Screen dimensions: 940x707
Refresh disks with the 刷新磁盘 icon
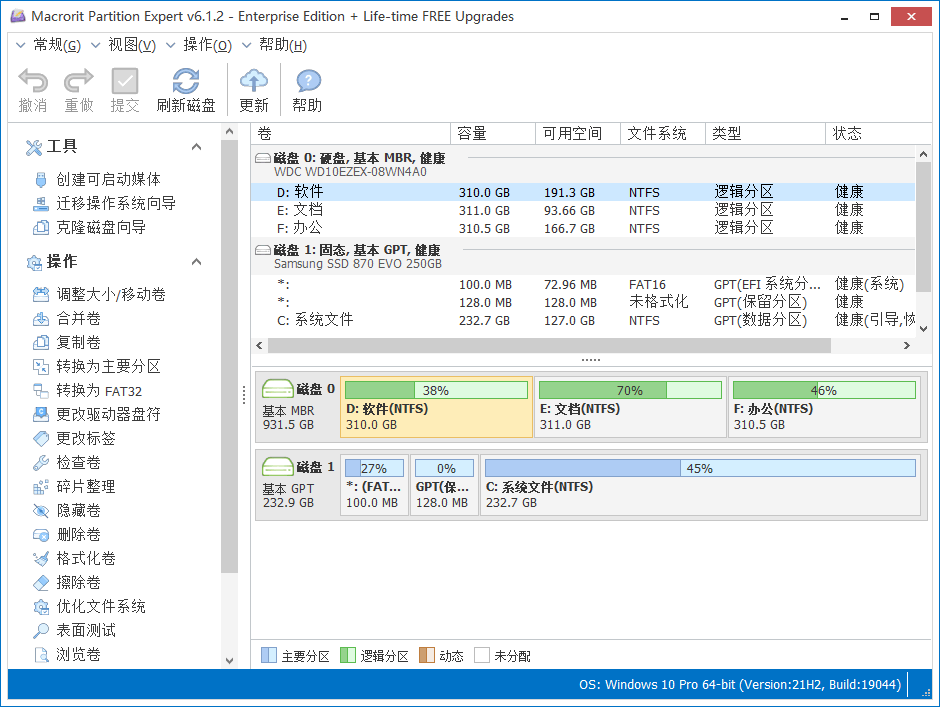click(186, 80)
